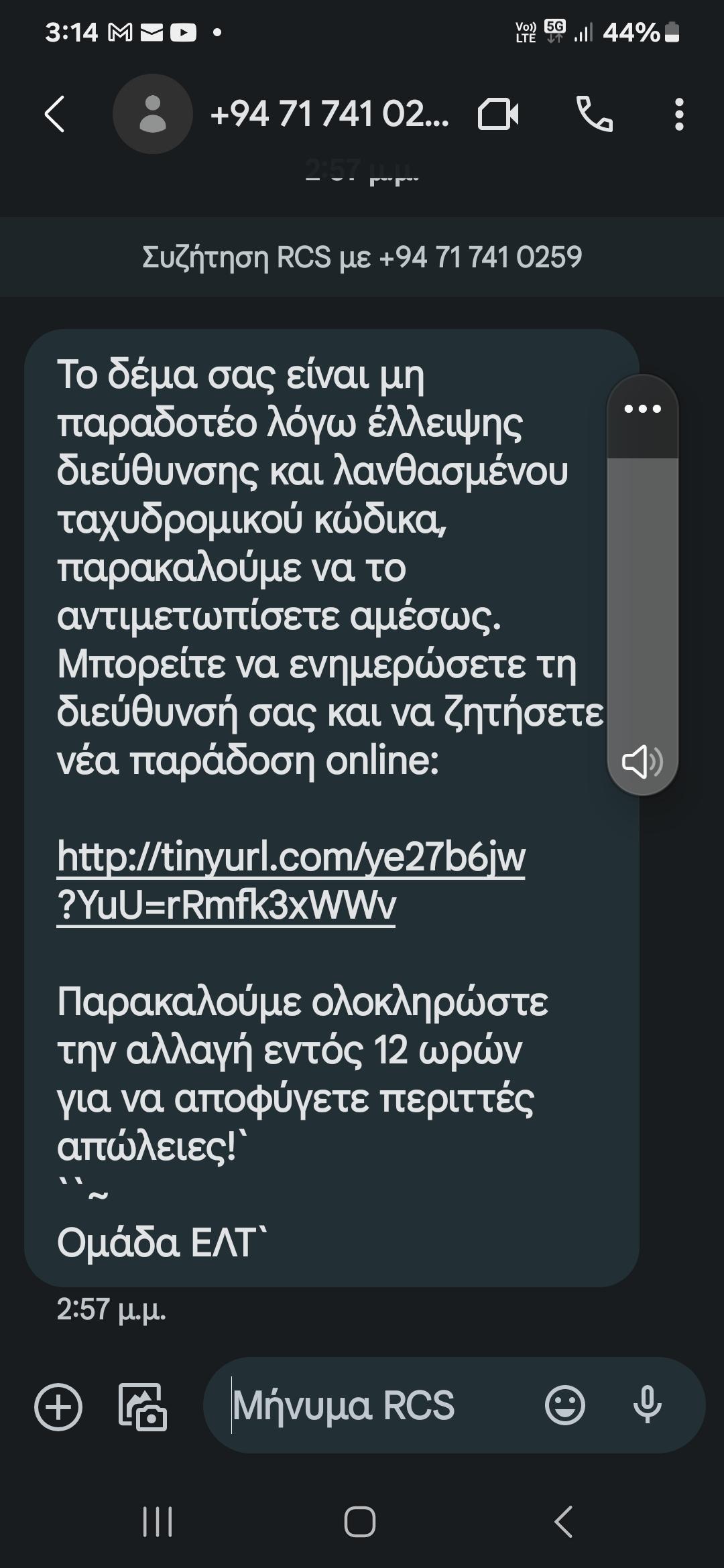Image resolution: width=724 pixels, height=1568 pixels.
Task: Go back using the top-left arrow
Action: pos(55,114)
